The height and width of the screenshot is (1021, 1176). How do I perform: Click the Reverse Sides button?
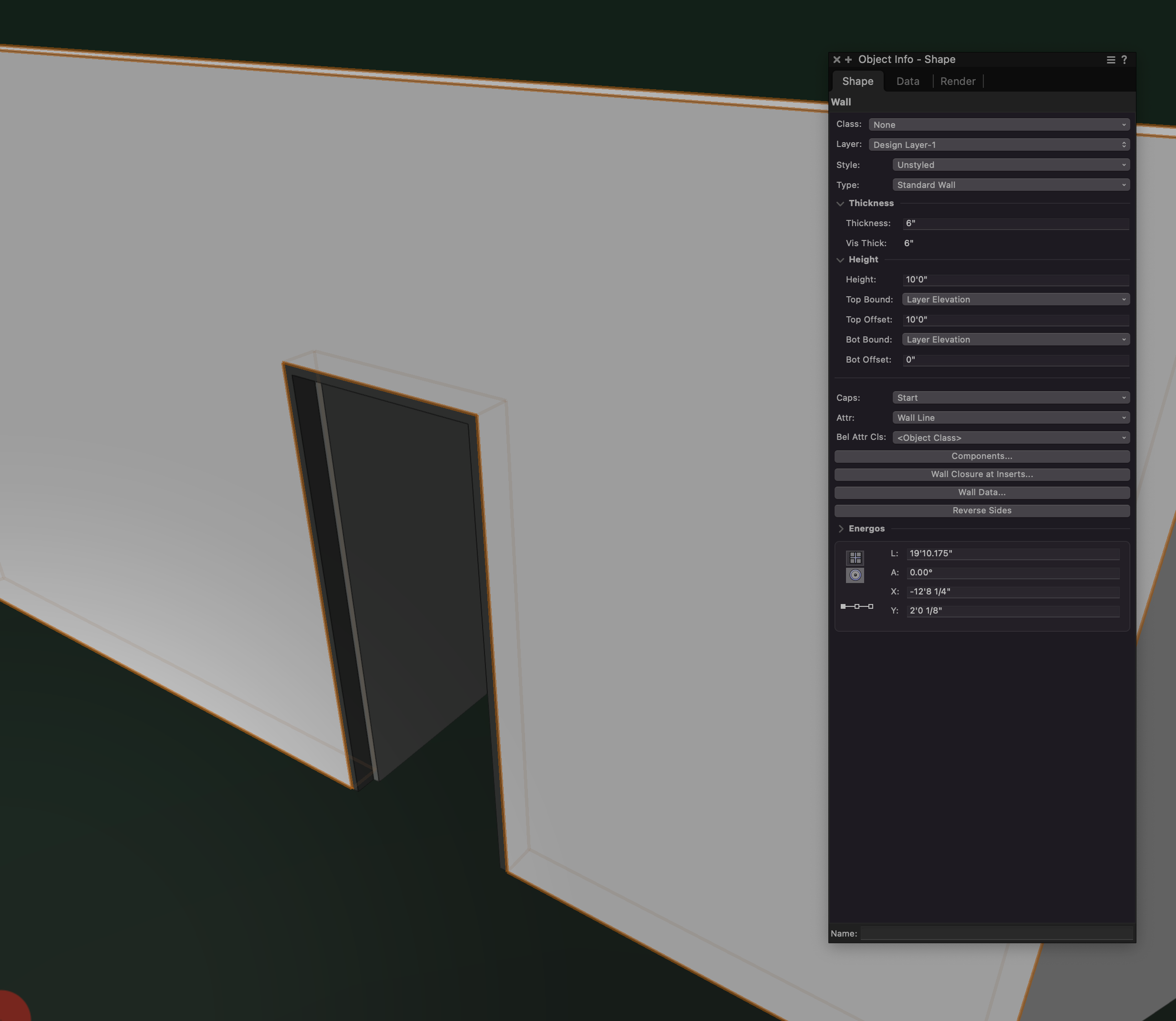coord(981,510)
